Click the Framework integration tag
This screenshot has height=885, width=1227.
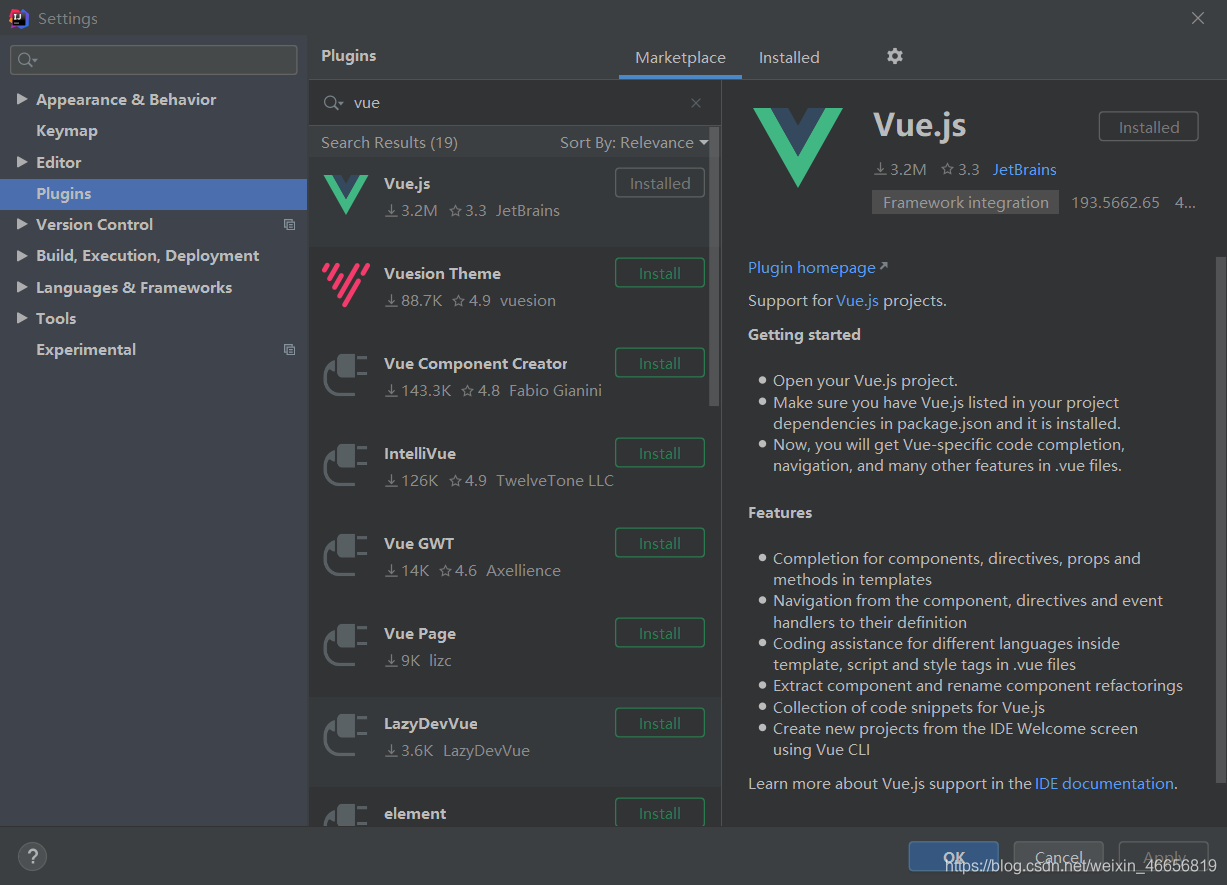tap(965, 202)
